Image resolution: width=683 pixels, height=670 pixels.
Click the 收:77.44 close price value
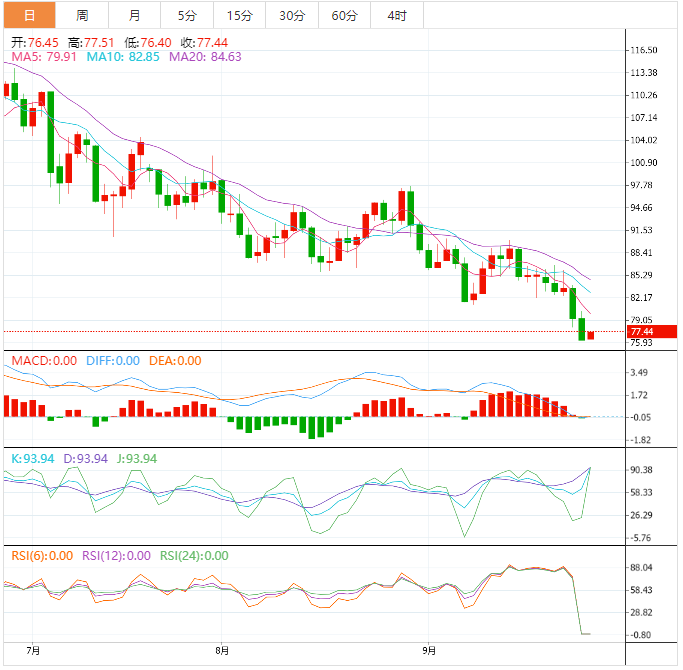204,43
